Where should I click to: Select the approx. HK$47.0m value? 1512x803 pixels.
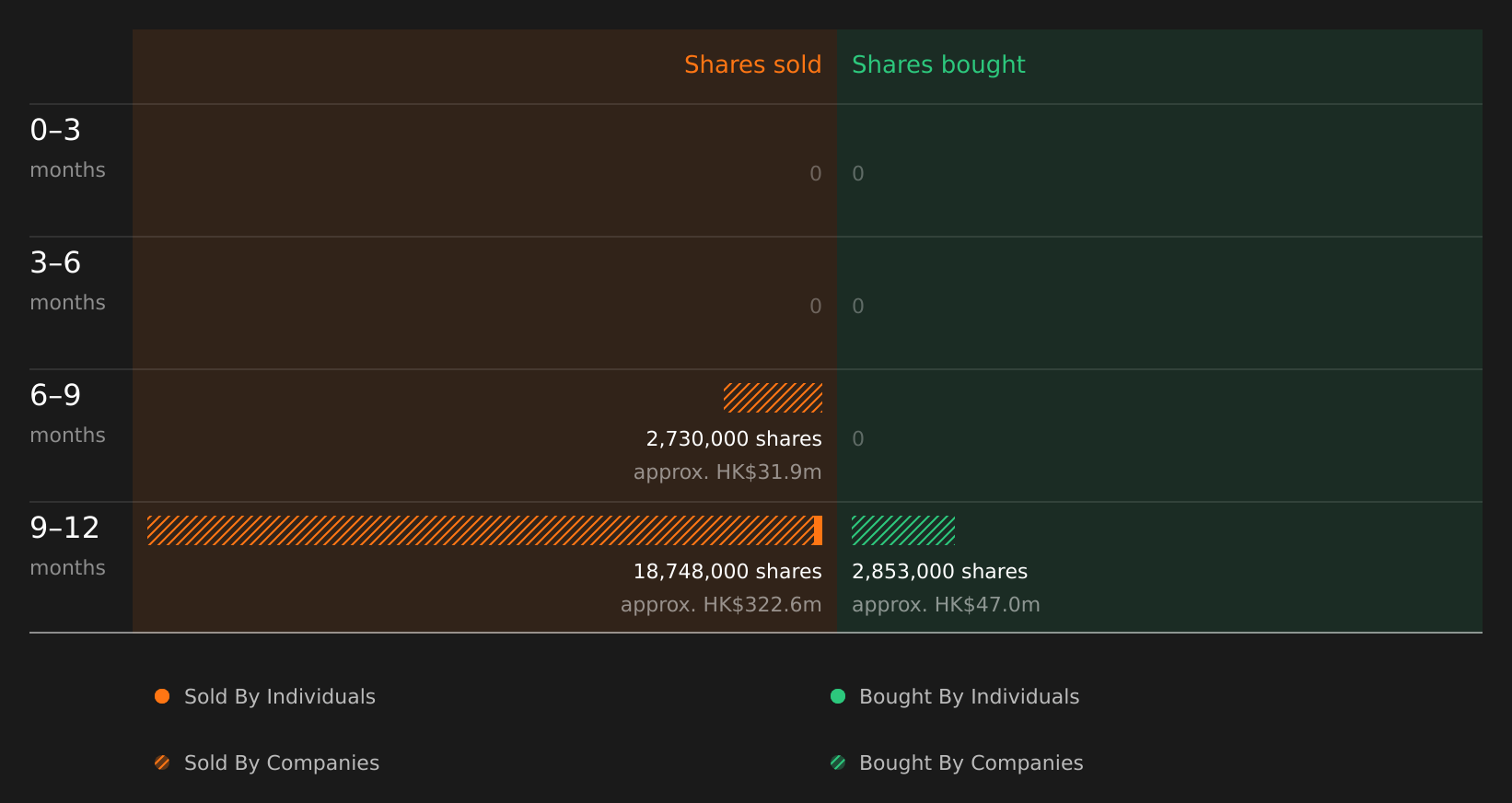(x=946, y=605)
